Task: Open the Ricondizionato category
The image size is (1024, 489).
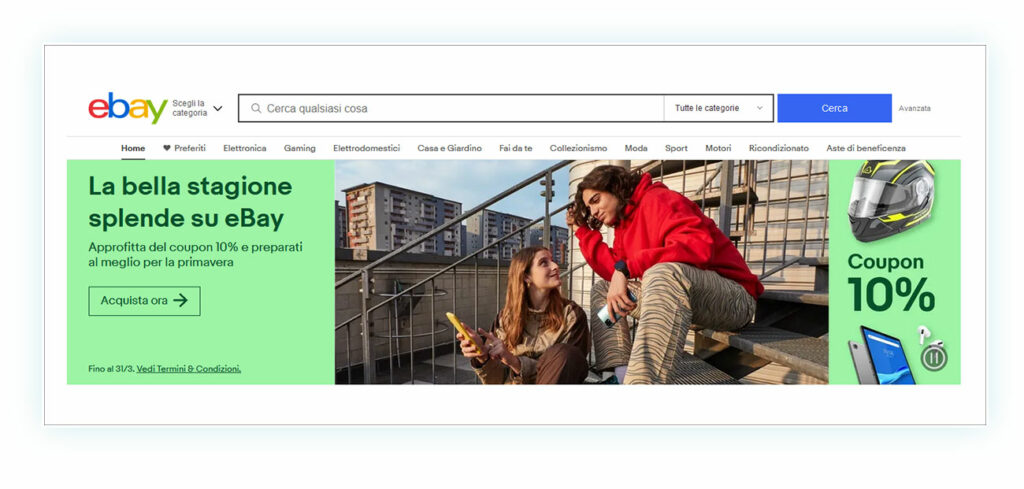Action: [778, 148]
